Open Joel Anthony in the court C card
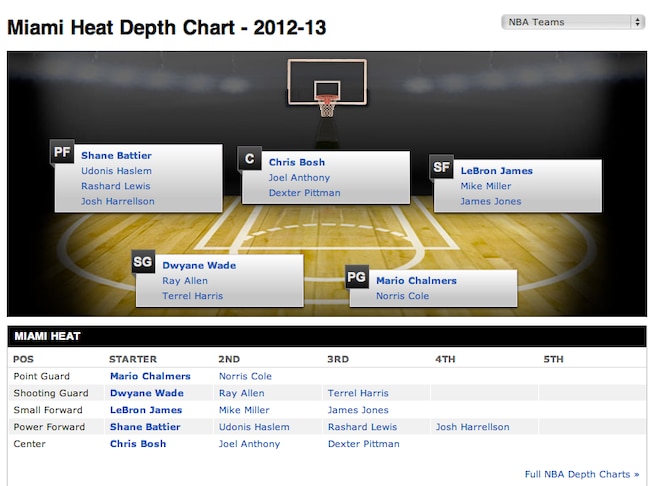Viewport: 649px width, 486px height. click(x=299, y=178)
